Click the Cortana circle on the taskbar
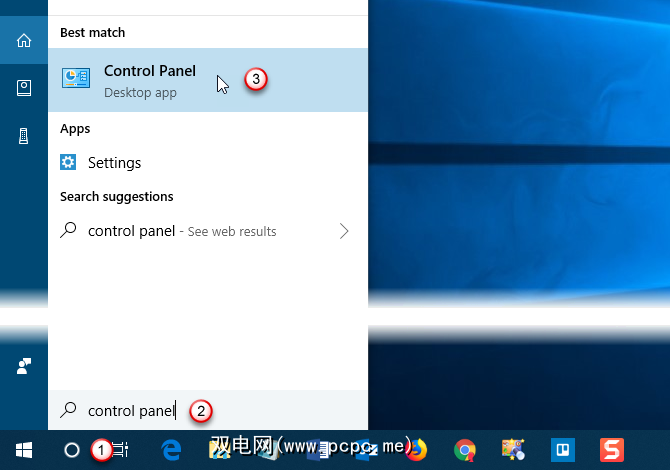670x470 pixels. coord(72,450)
